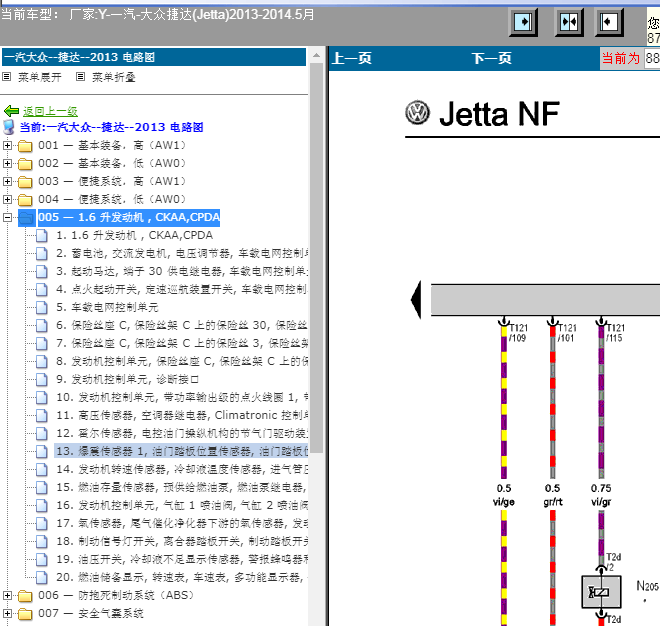This screenshot has width=660, height=626.
Task: Click the 返回上一级 link
Action: pos(50,111)
